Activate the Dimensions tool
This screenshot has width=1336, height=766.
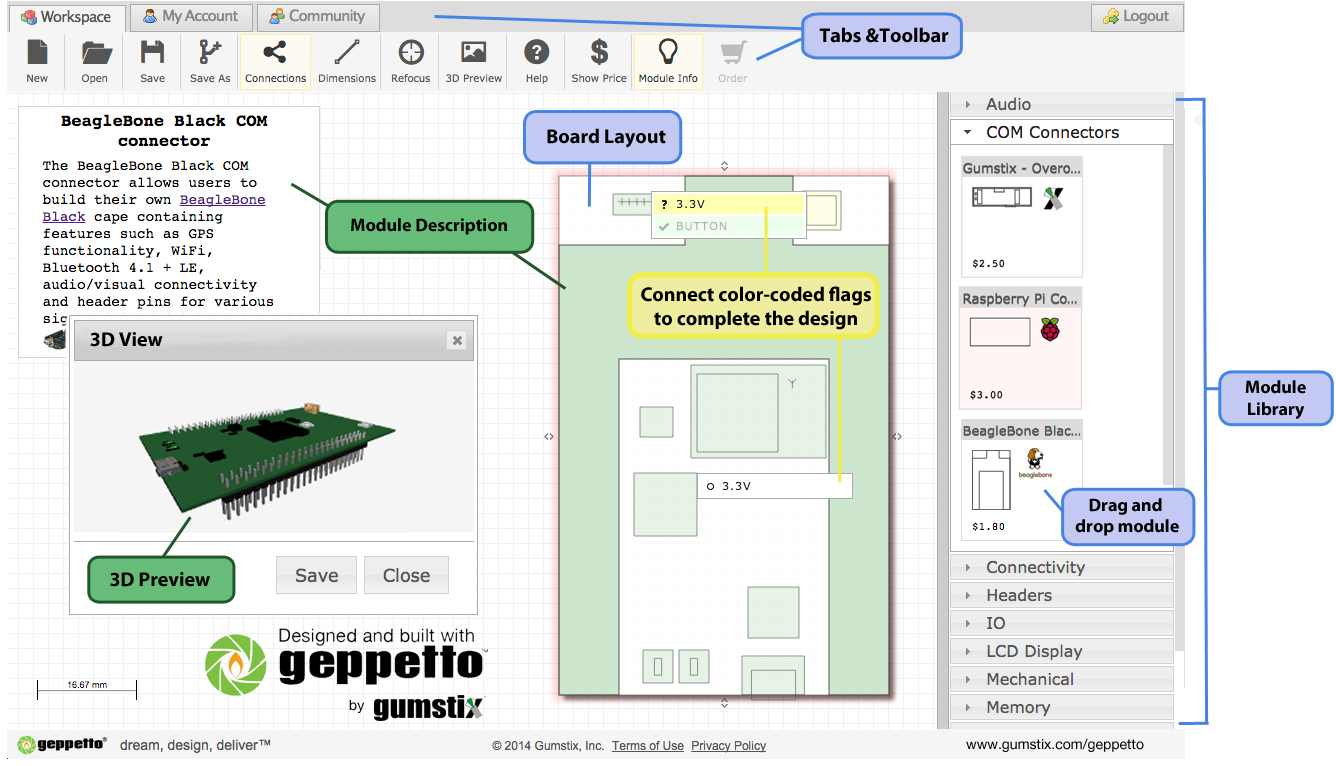[347, 60]
